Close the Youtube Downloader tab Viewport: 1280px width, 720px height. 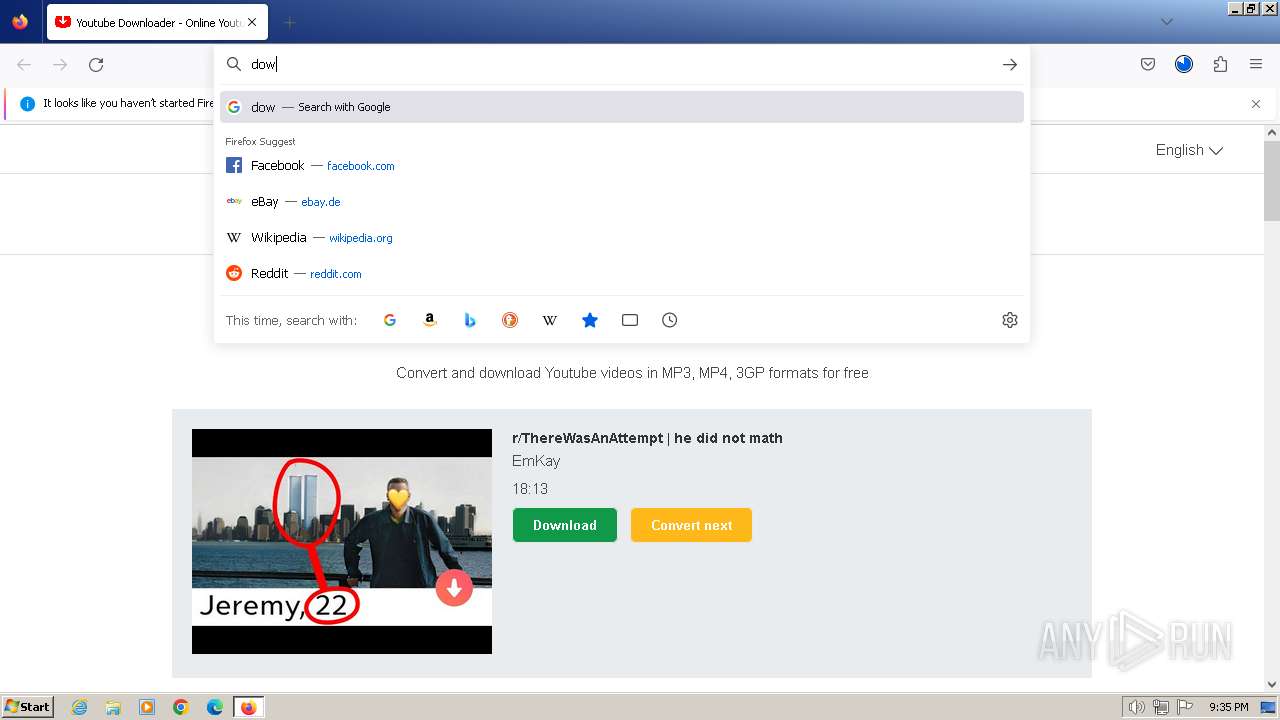252,22
